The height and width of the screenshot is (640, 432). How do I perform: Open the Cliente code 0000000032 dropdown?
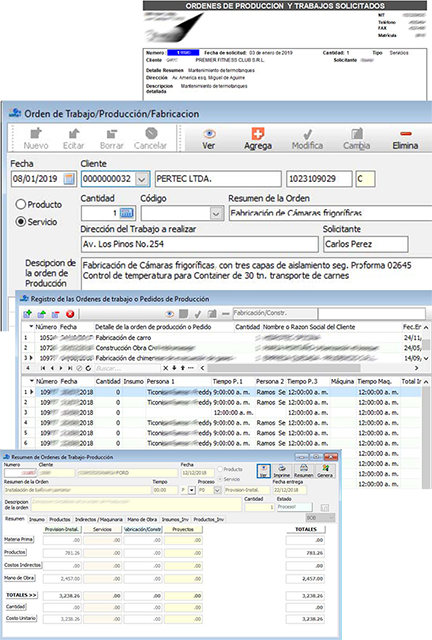[142, 179]
